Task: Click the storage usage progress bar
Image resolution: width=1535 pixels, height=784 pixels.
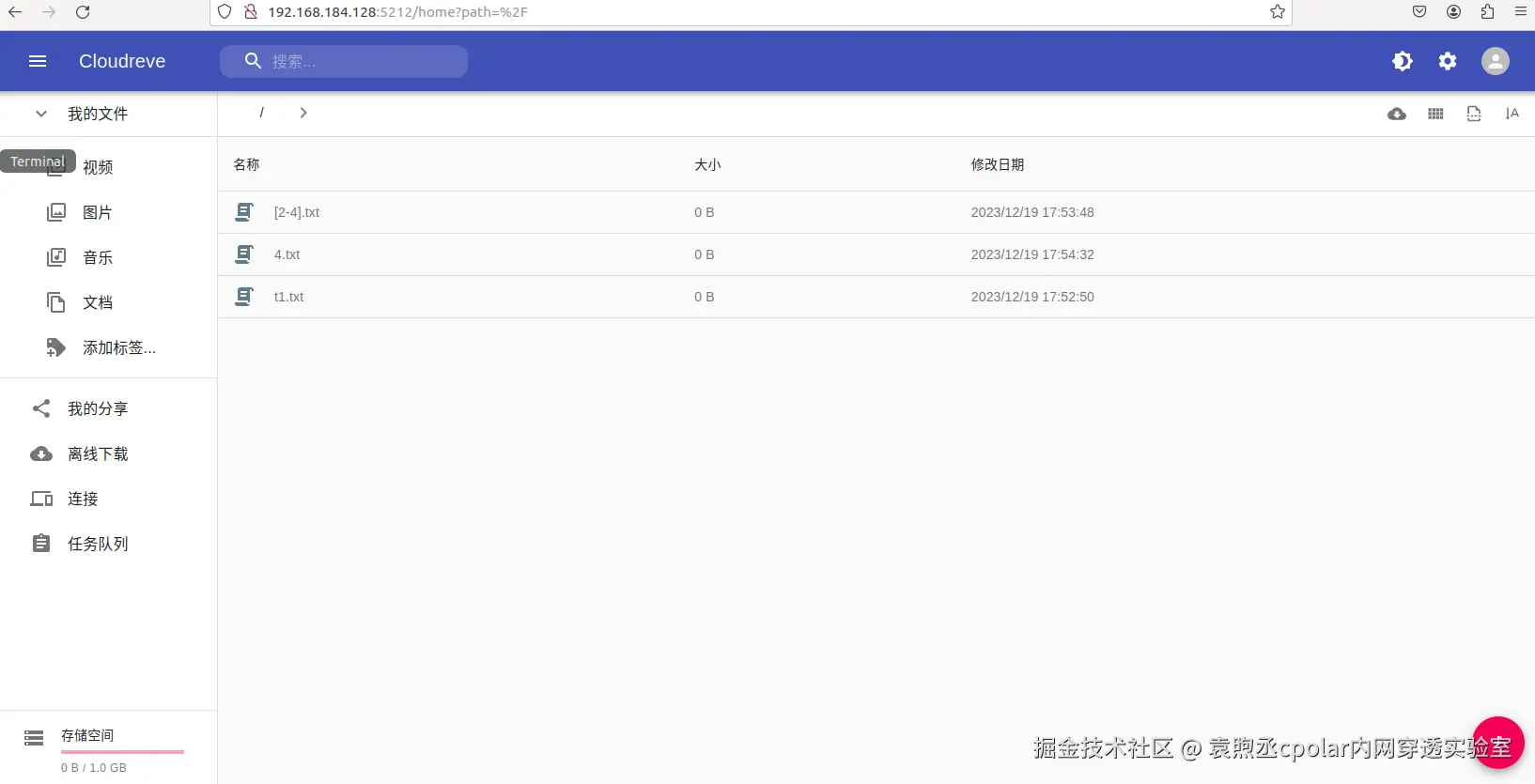Action: click(122, 751)
